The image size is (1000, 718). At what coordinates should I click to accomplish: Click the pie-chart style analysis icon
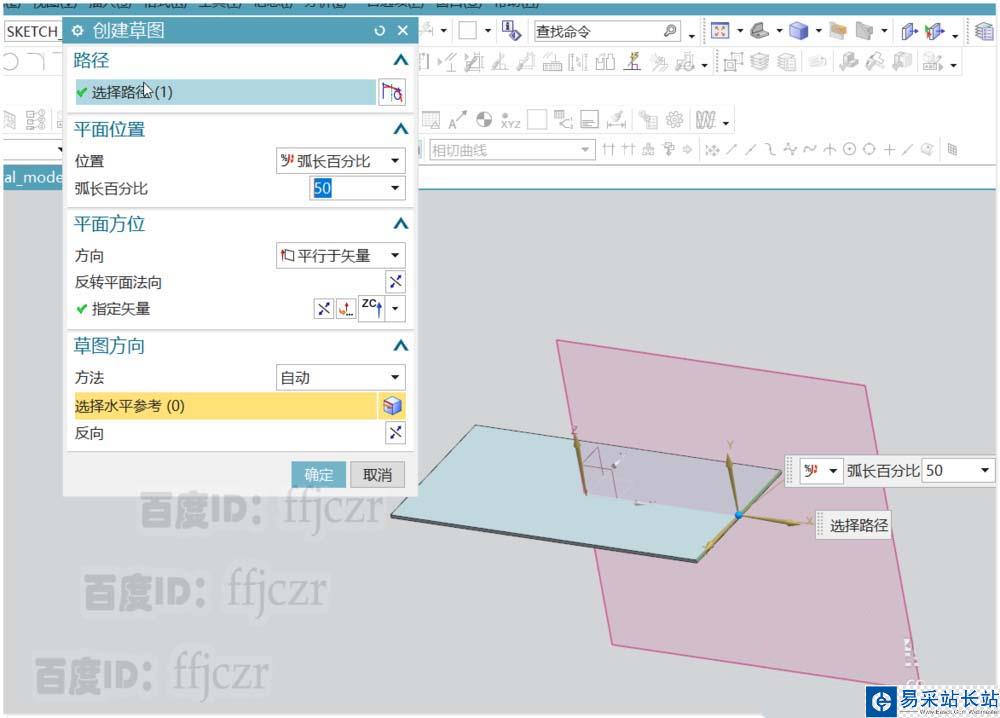484,119
